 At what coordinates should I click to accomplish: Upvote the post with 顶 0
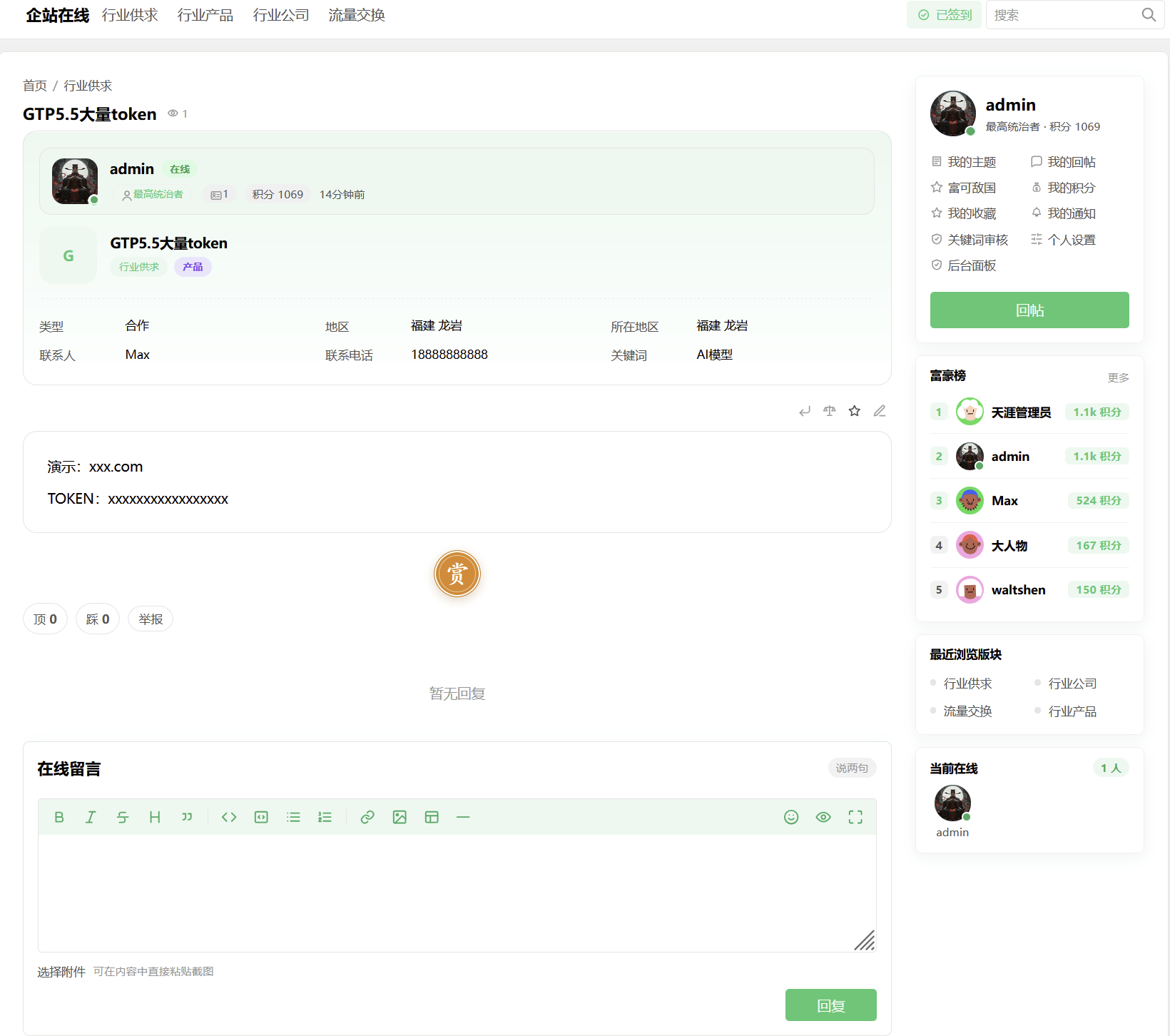pyautogui.click(x=45, y=619)
